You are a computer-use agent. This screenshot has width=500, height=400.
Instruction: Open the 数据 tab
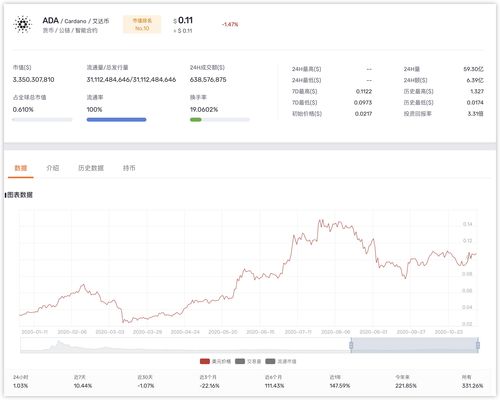(x=21, y=168)
